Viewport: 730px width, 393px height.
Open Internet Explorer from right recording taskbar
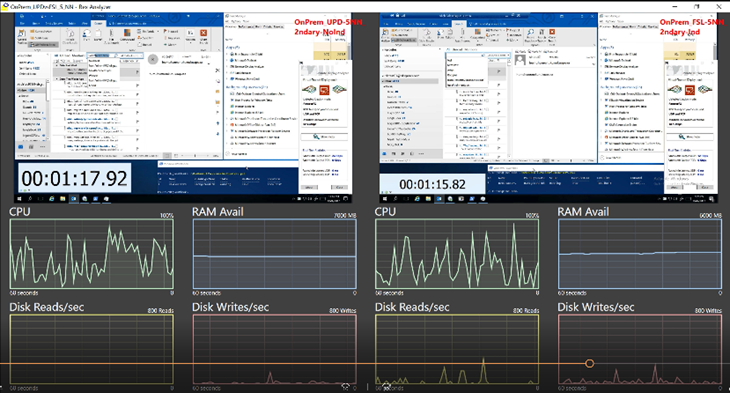(417, 199)
